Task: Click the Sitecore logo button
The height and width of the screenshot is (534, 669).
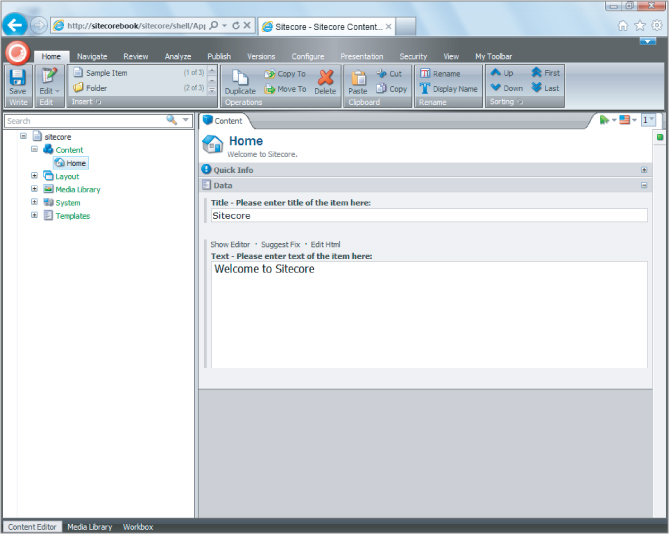Action: pos(17,52)
